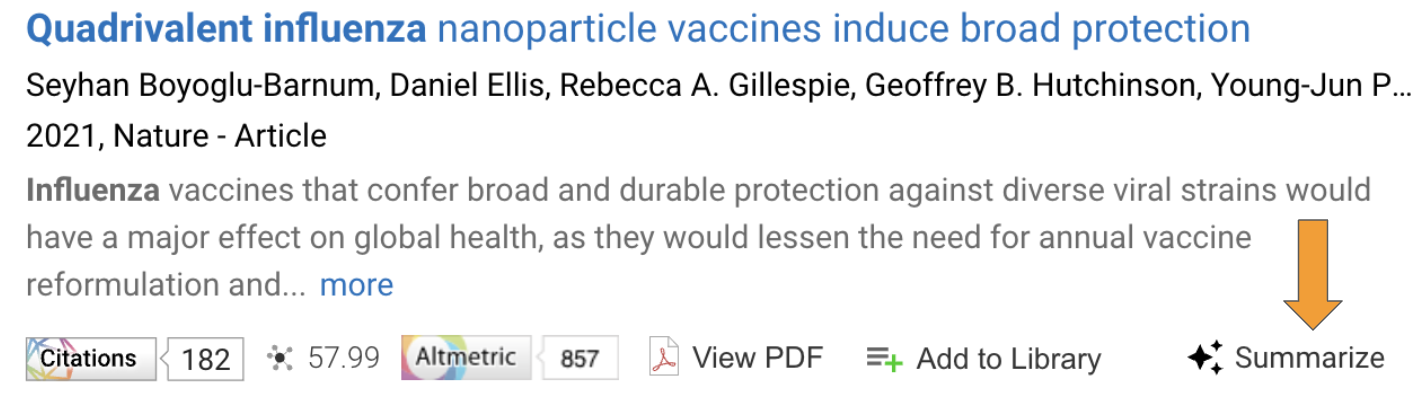Open the 182 citations count
The width and height of the screenshot is (1426, 404).
point(203,359)
